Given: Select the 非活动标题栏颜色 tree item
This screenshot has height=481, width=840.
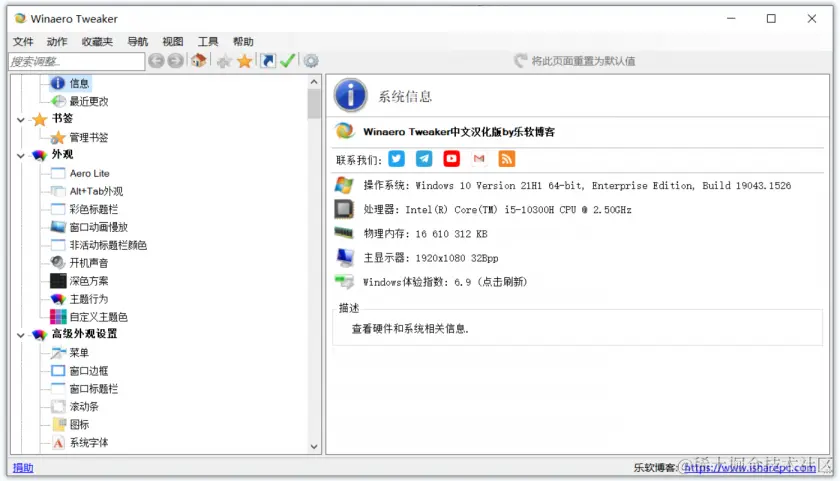Looking at the screenshot, I should [x=108, y=245].
